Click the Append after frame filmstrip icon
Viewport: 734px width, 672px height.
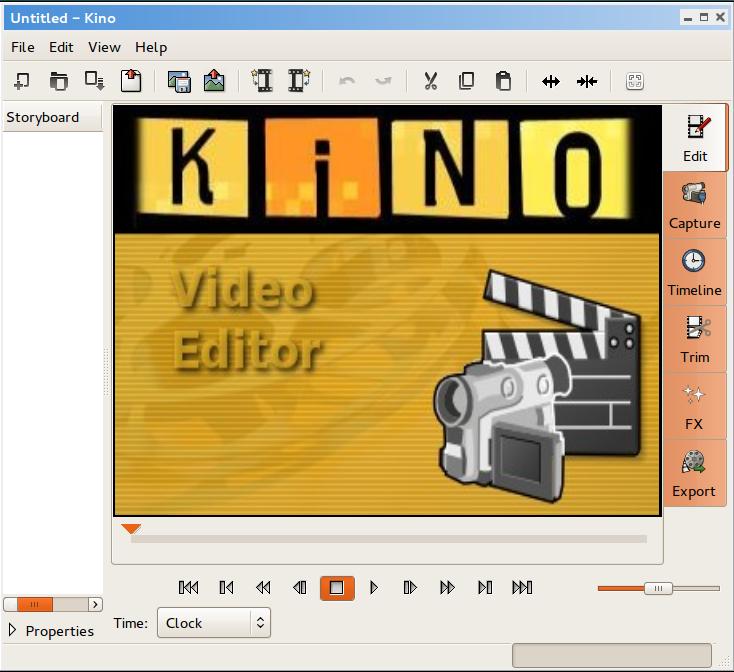tap(299, 80)
